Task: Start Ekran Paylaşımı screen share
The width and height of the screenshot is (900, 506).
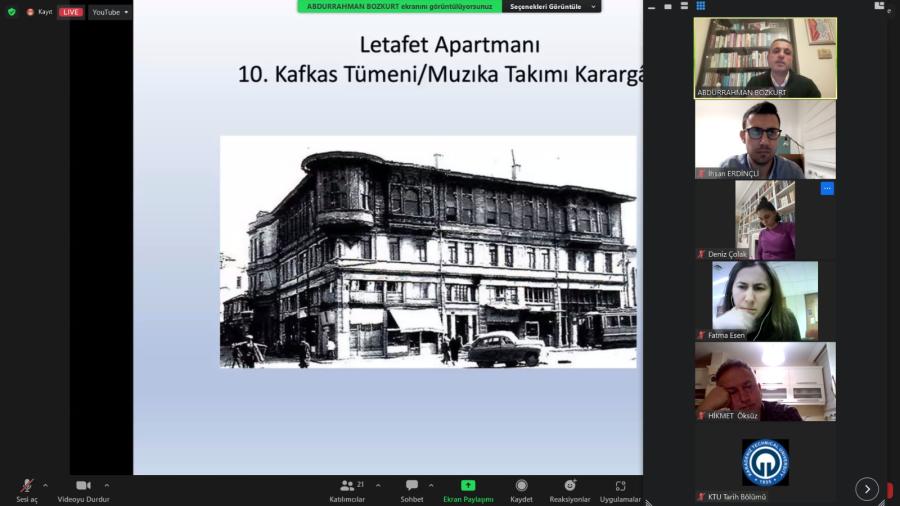Action: (468, 491)
